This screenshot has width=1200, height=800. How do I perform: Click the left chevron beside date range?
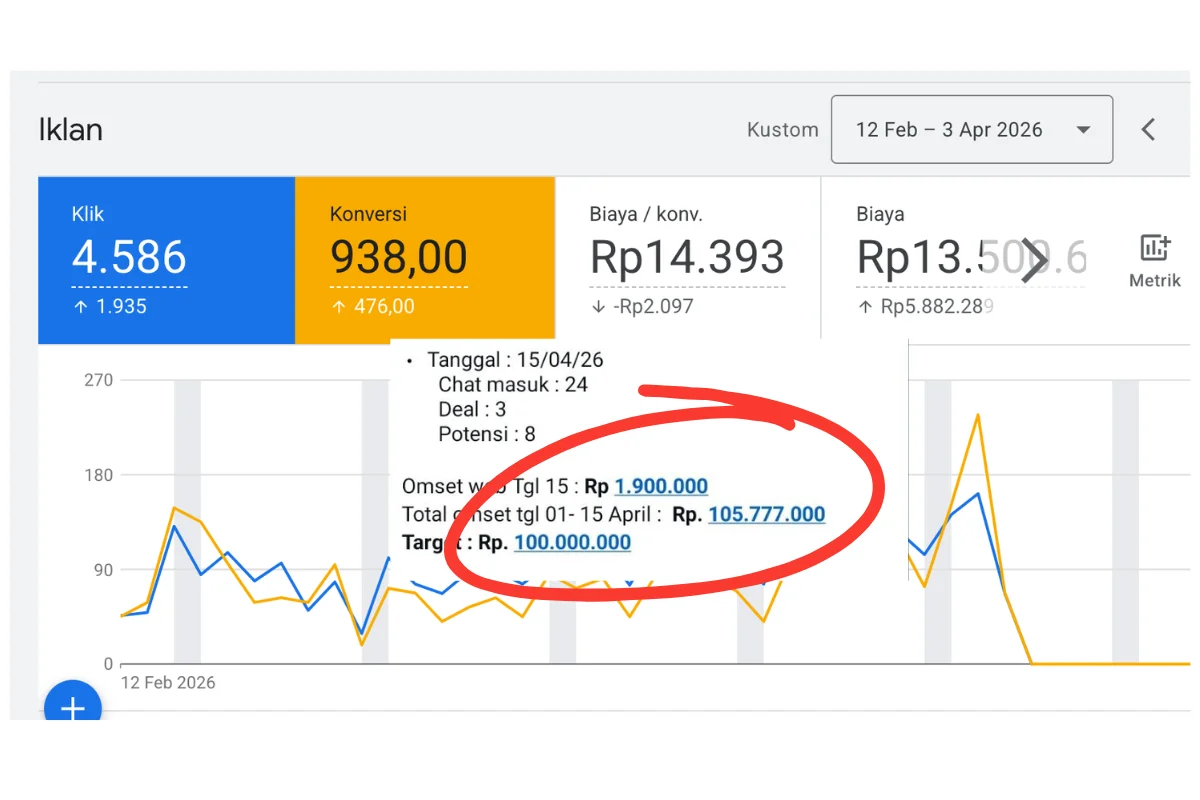[x=1148, y=129]
